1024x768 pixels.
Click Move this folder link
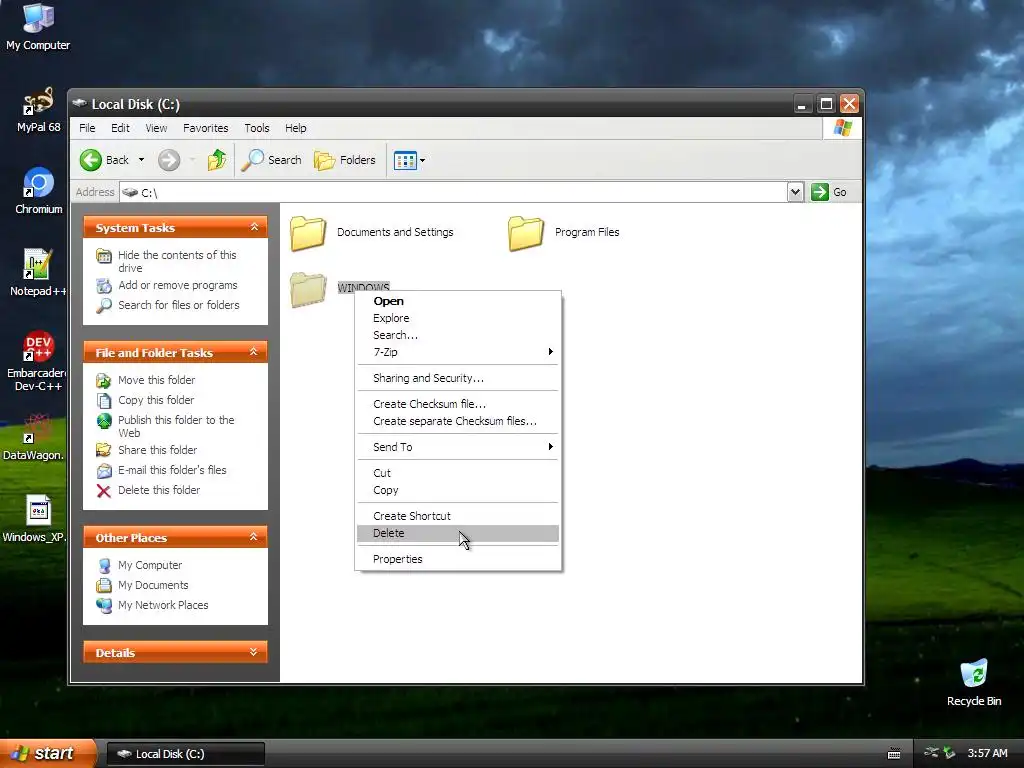157,380
